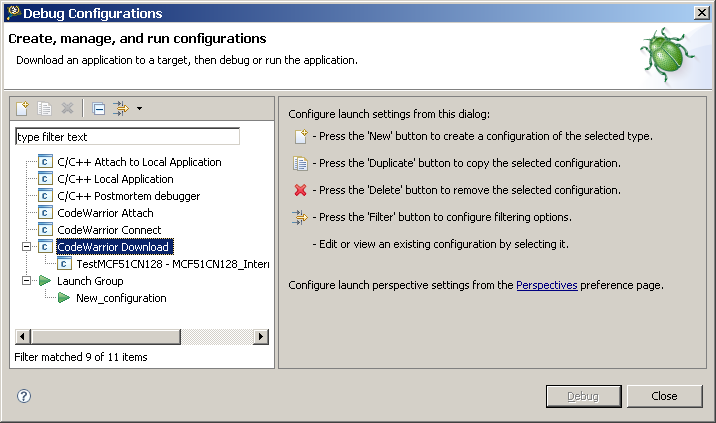
Task: Click the New icon in the instructions
Action: click(x=301, y=136)
